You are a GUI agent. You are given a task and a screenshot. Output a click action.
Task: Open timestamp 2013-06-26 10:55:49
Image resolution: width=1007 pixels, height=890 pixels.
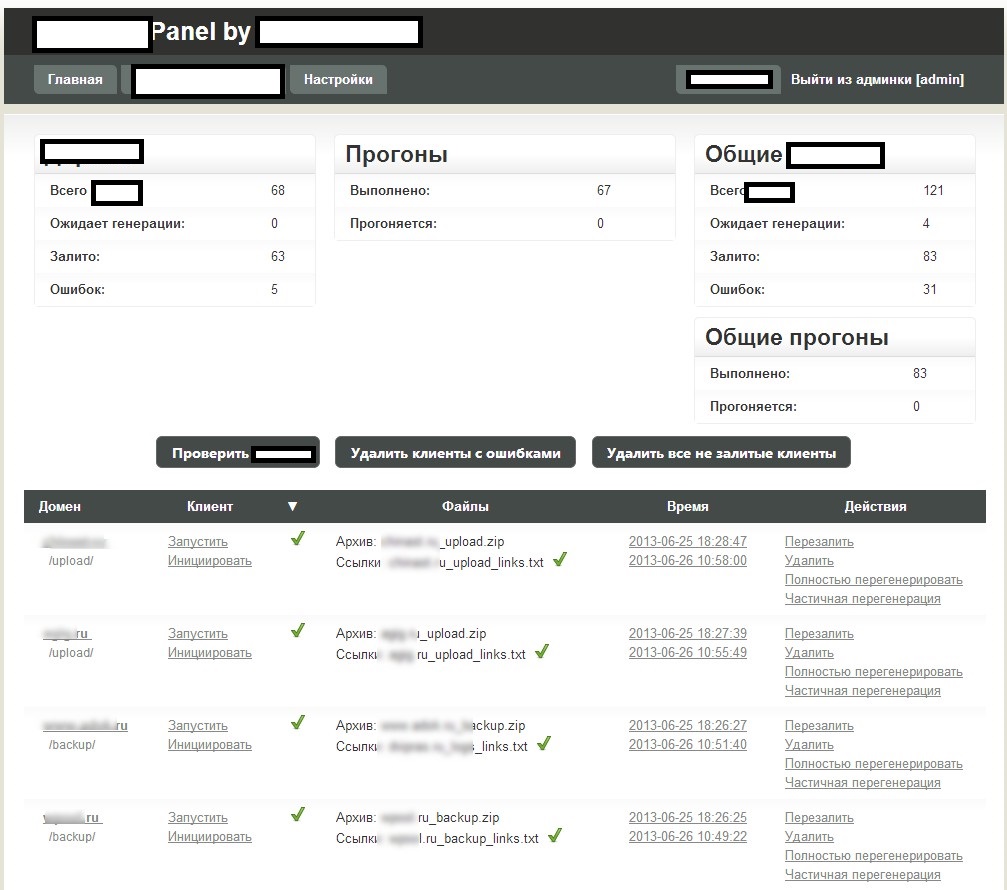point(687,652)
